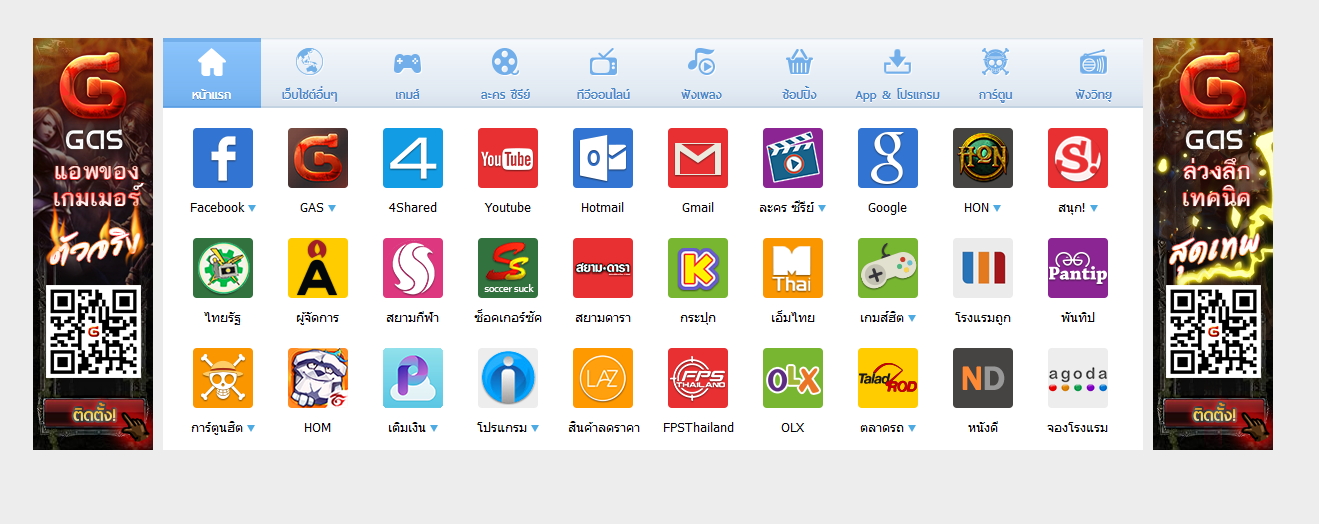Switch to the ทีวีออนไลน์ tab
The height and width of the screenshot is (524, 1319).
click(x=603, y=74)
